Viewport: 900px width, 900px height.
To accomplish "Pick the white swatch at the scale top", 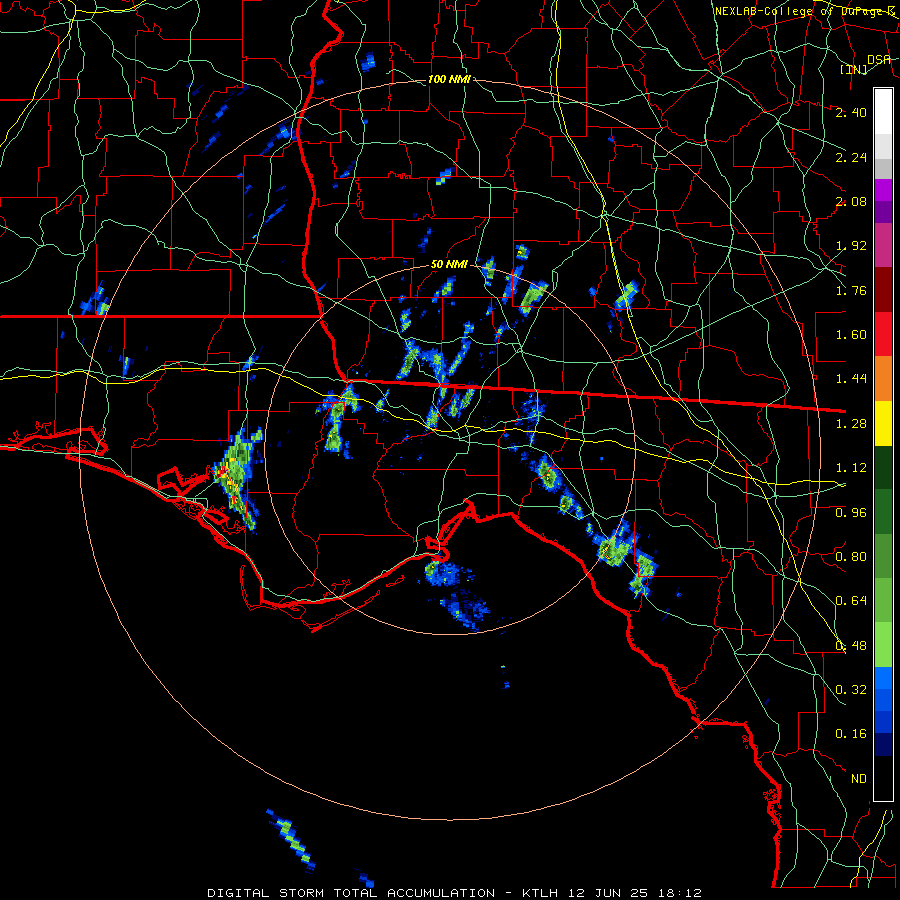I will point(883,112).
